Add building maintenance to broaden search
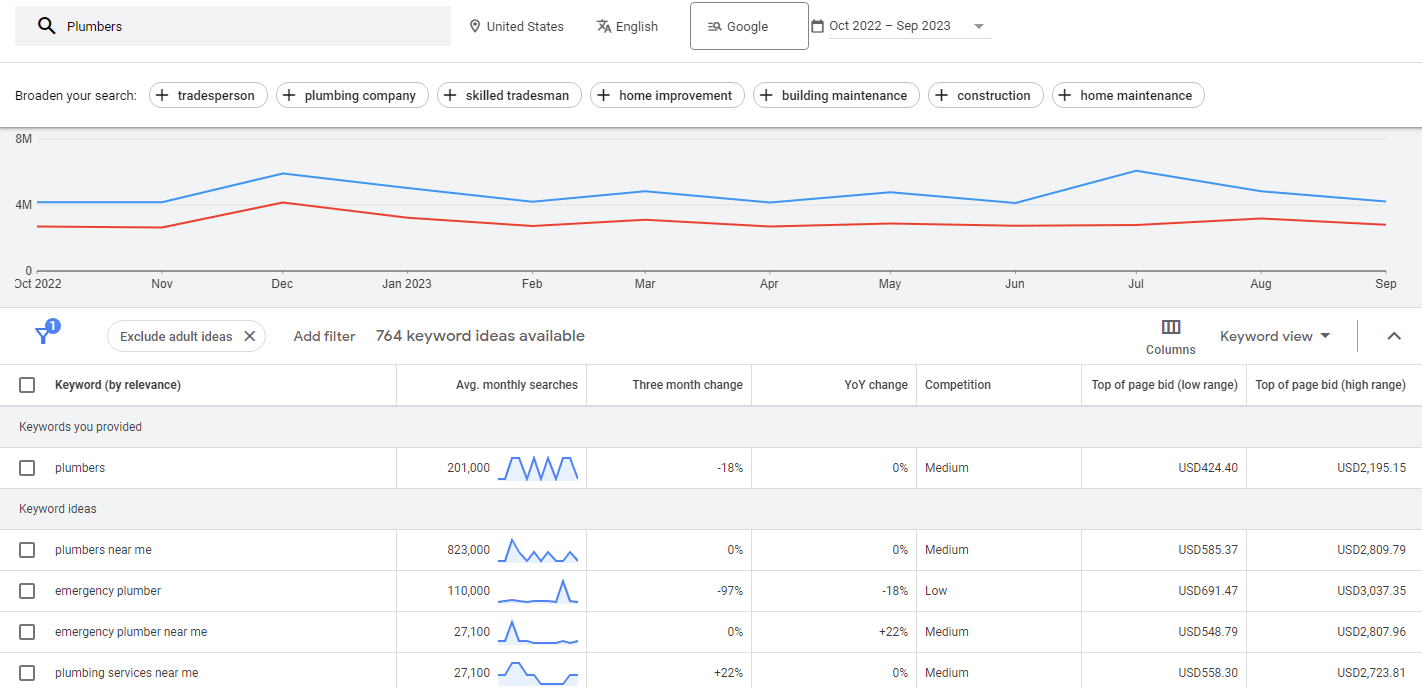 click(836, 95)
